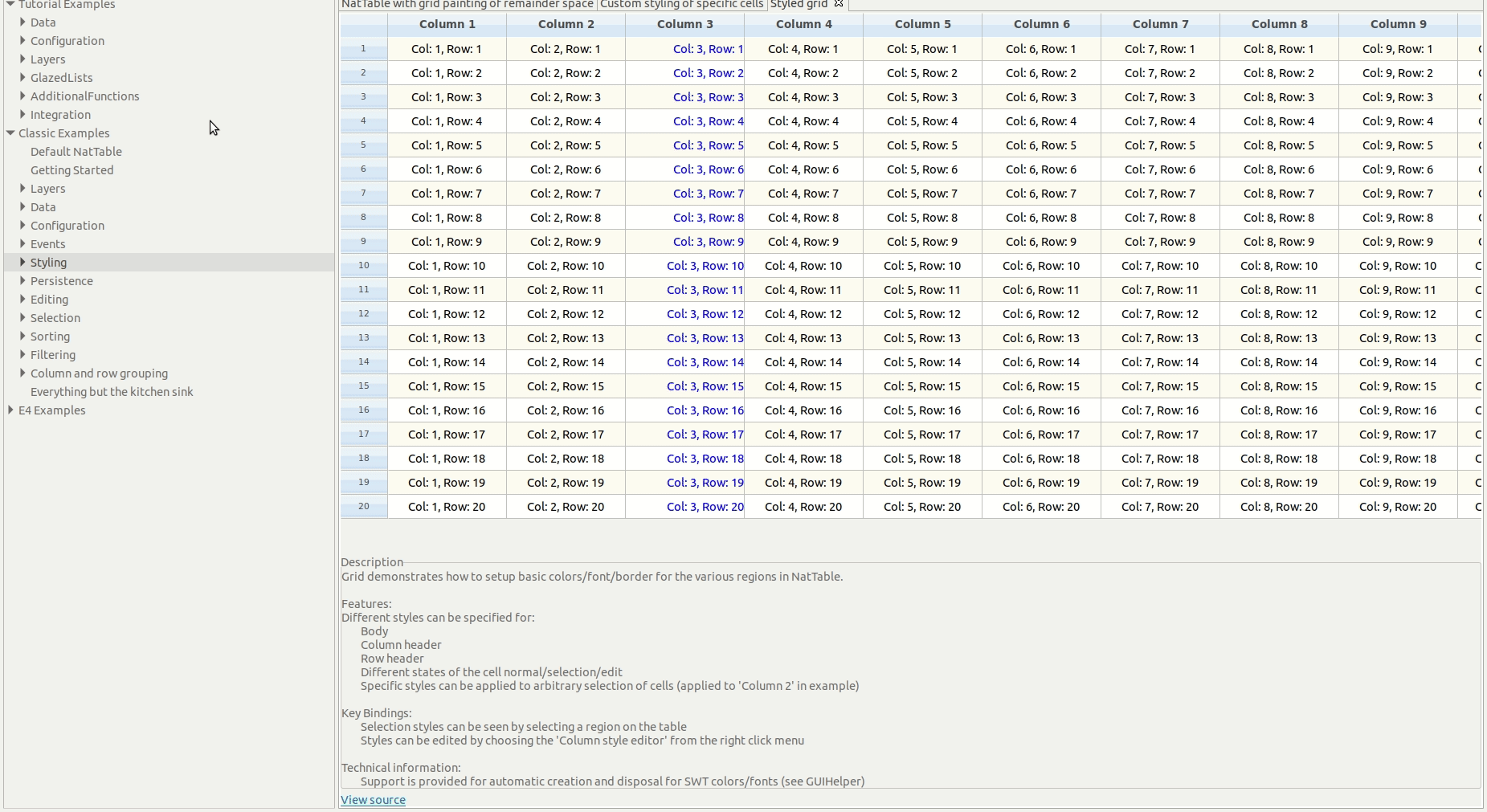Click cell 'Col: 6, Row: 15'

point(1042,386)
